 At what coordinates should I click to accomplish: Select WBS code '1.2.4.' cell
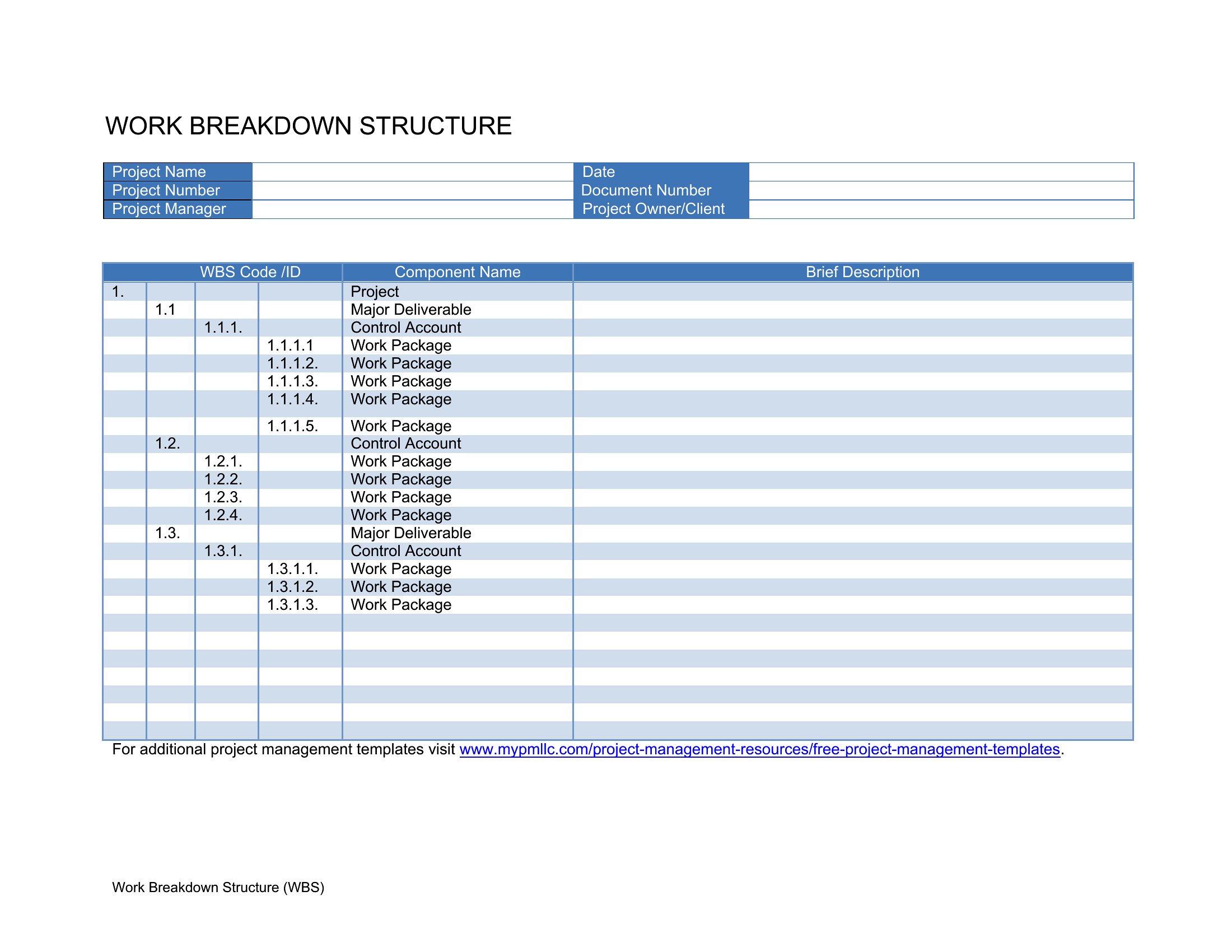point(226,516)
